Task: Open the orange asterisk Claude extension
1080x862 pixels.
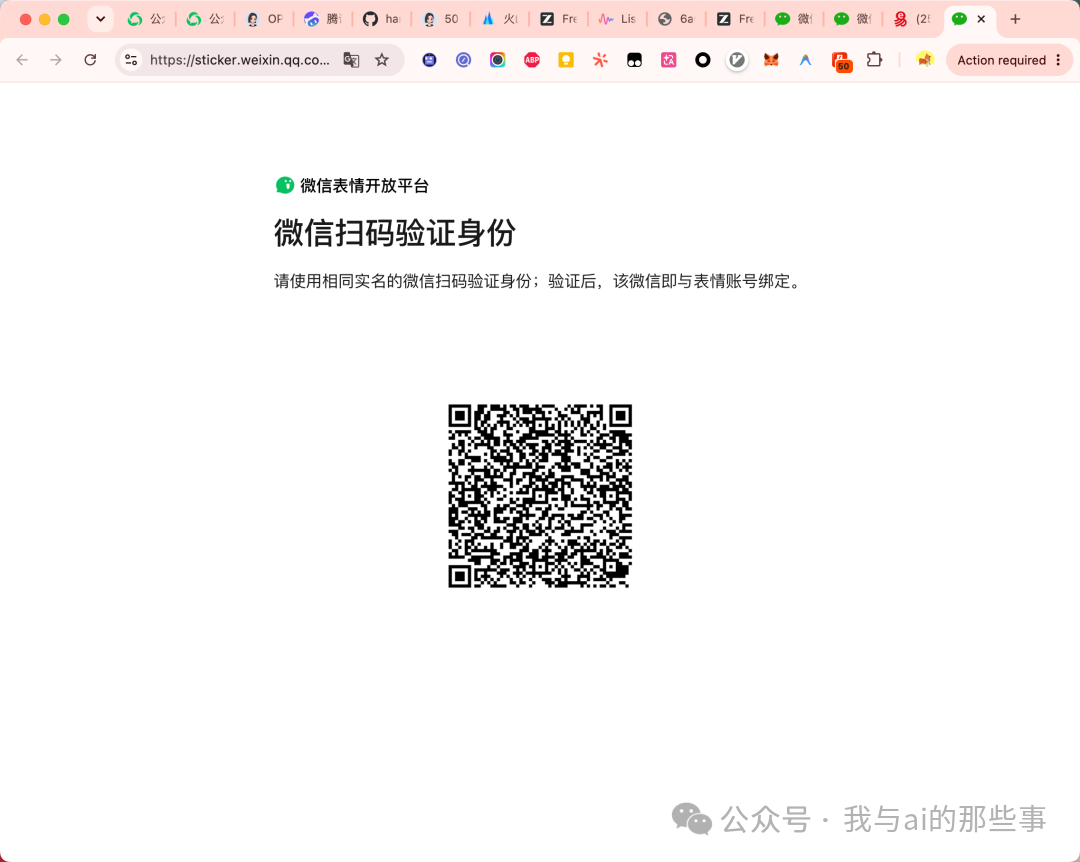Action: (600, 60)
